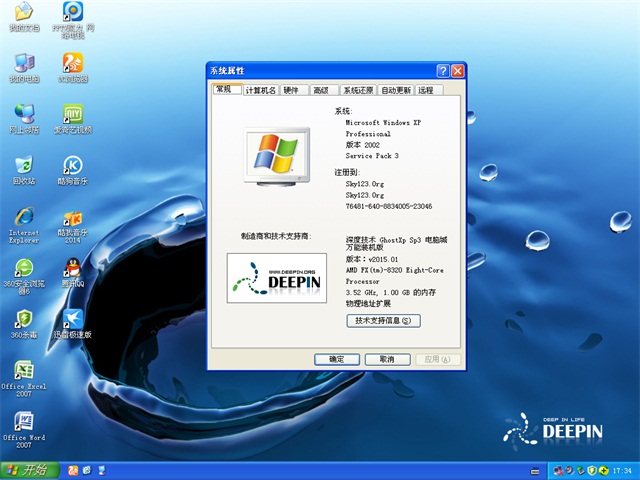Open the 系统还原 tab

[358, 90]
